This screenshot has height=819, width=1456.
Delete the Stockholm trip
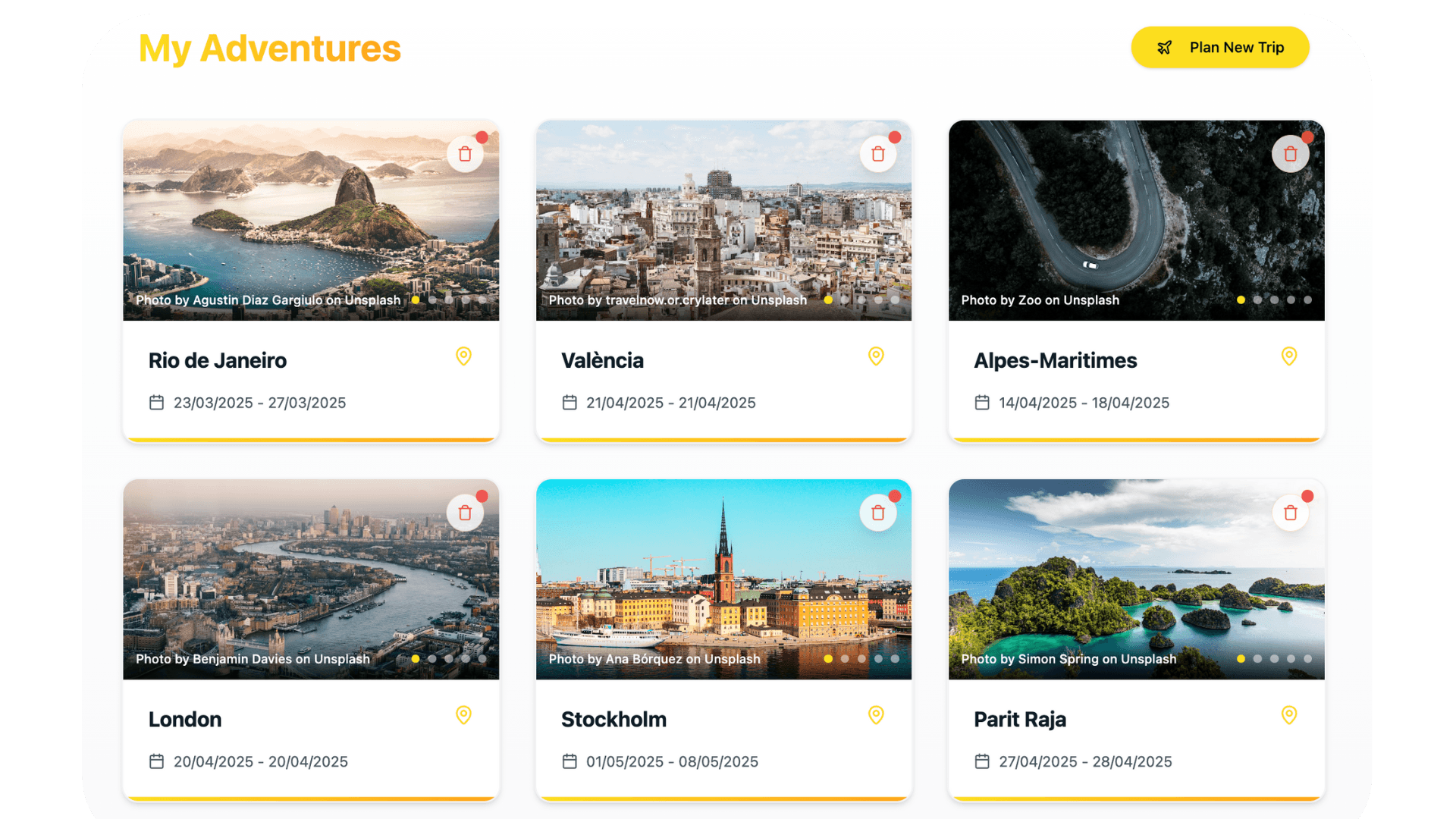878,512
